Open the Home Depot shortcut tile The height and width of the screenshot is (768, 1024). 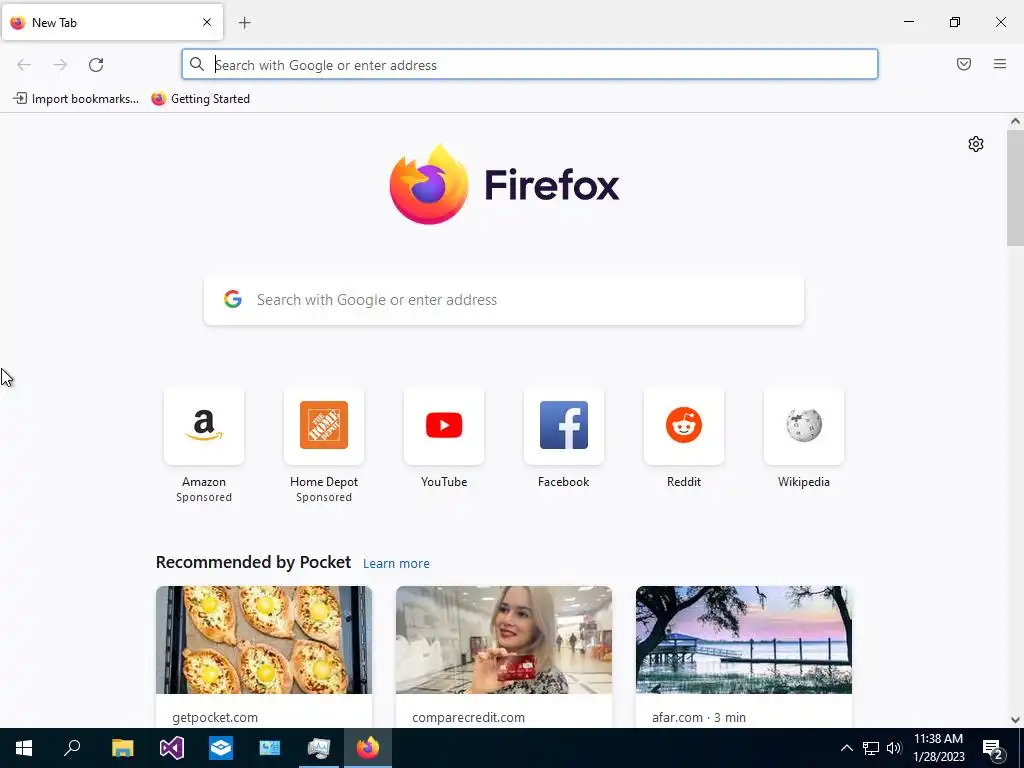click(x=324, y=426)
